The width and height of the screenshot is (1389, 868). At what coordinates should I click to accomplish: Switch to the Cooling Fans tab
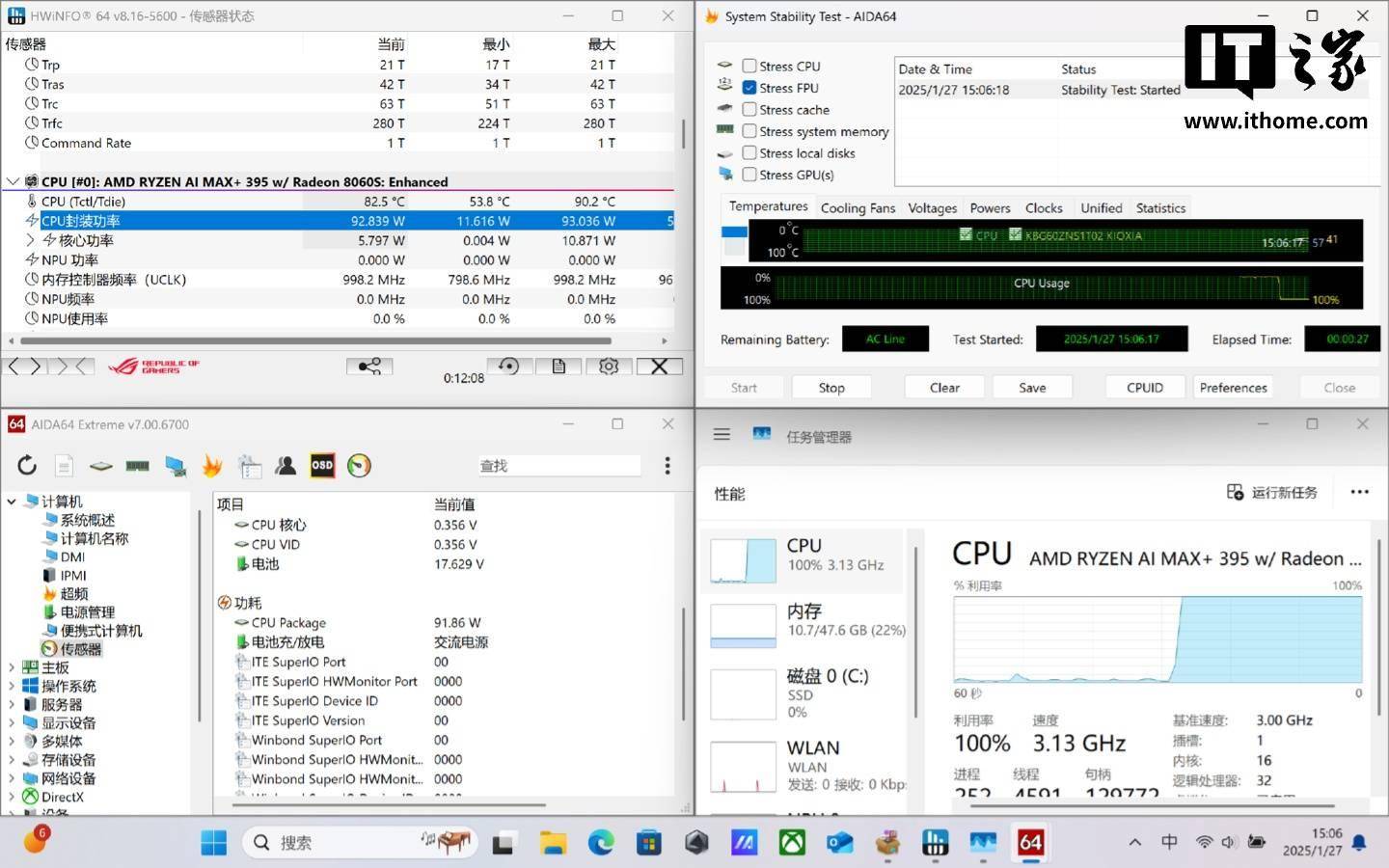tap(858, 208)
